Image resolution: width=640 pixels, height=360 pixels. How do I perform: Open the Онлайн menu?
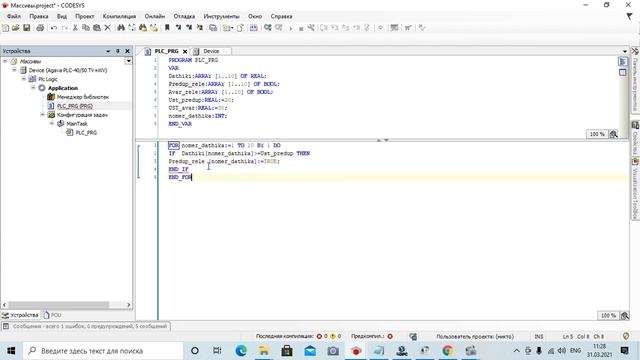155,16
